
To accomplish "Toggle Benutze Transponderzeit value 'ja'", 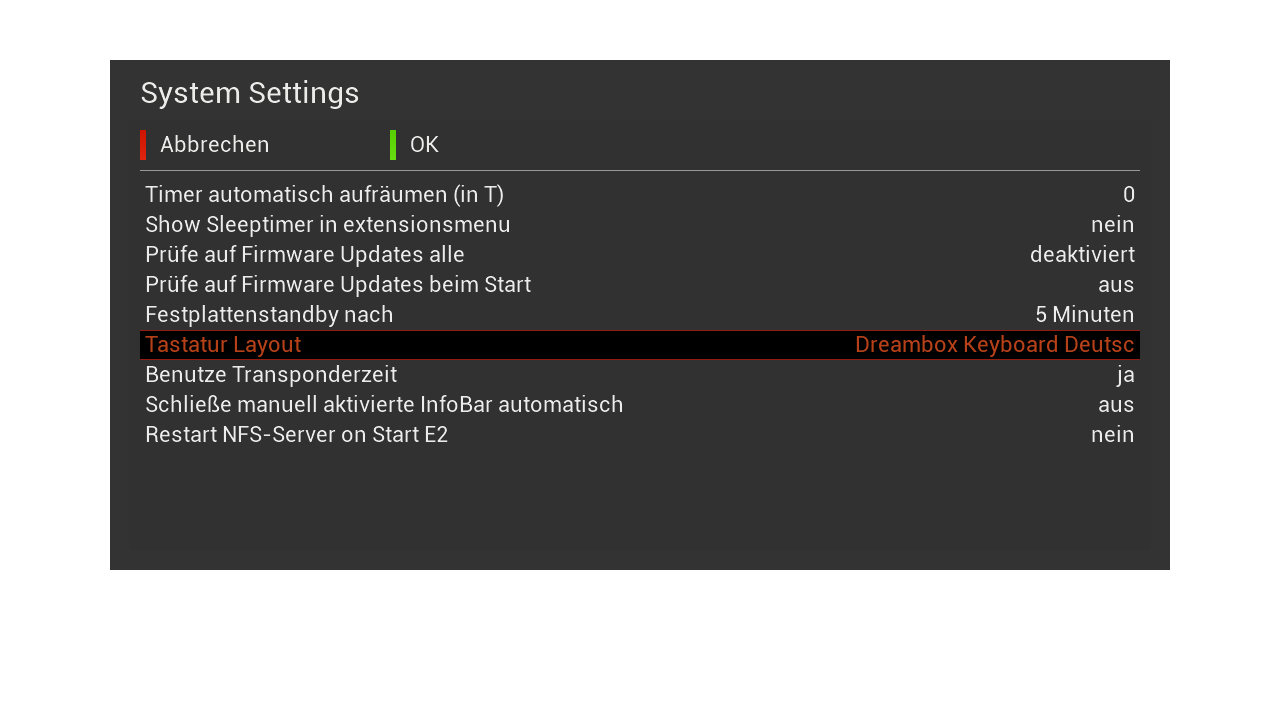I will click(1125, 375).
